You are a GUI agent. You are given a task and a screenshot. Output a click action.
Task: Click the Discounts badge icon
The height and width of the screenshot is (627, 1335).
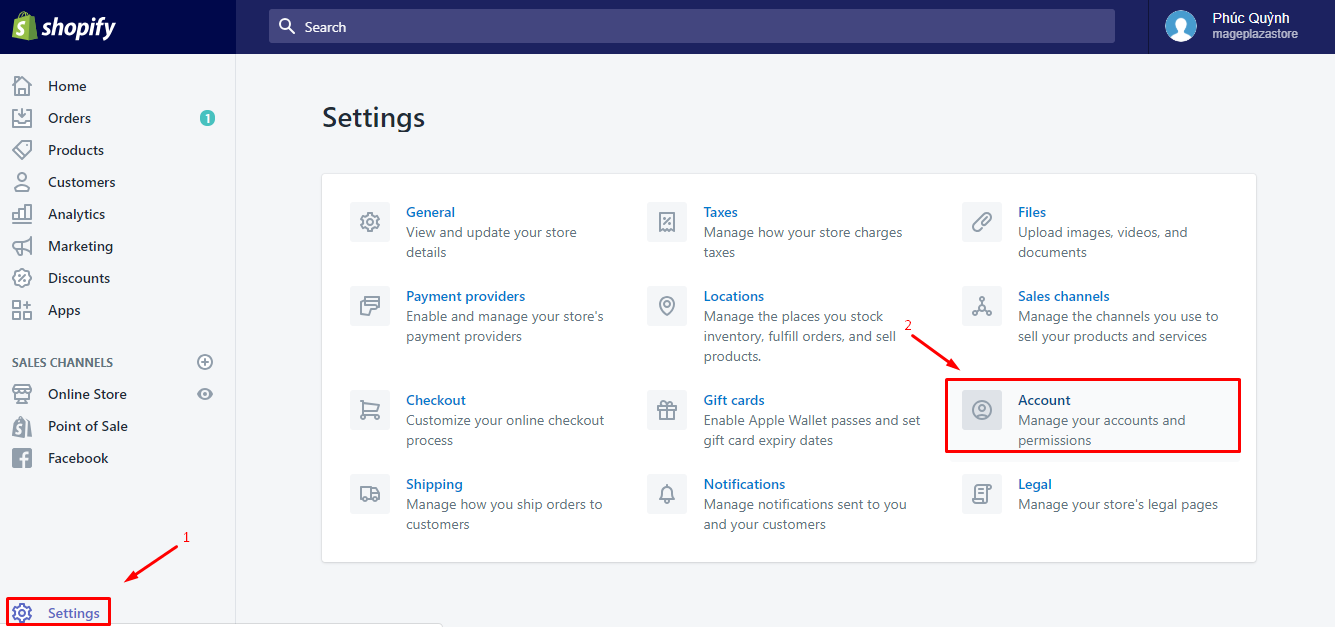pyautogui.click(x=22, y=278)
